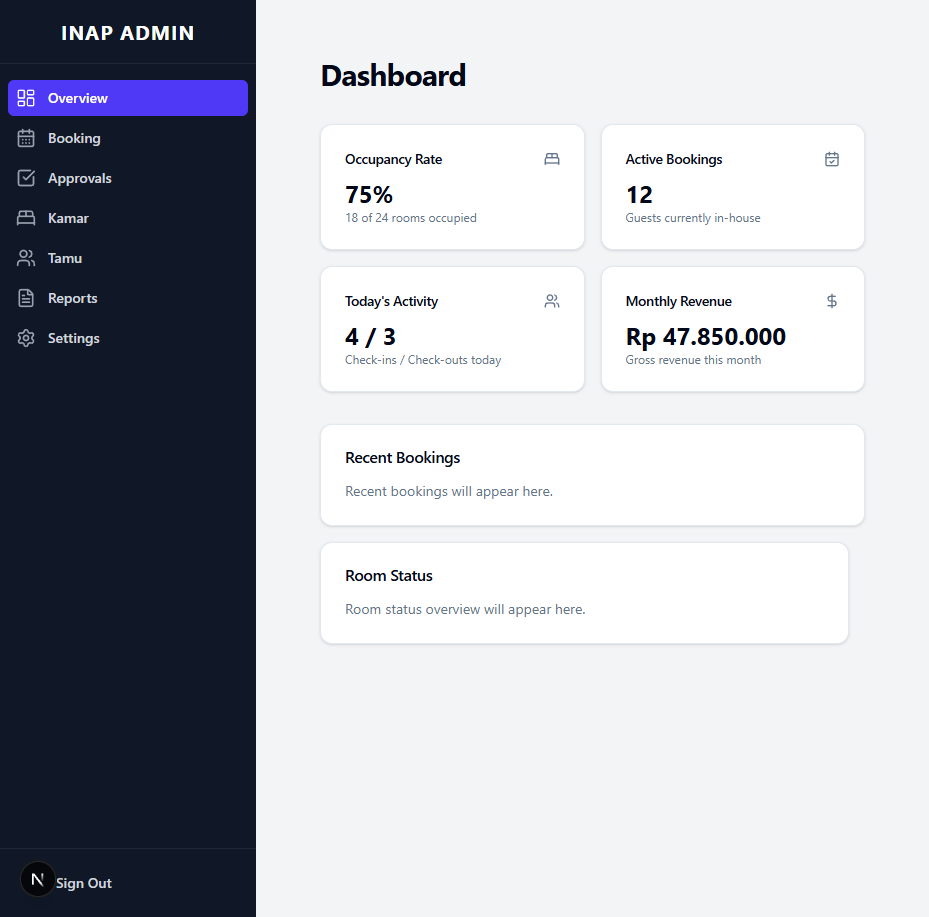Click the 75% occupancy figure
Viewport: 929px width, 917px height.
click(x=368, y=194)
